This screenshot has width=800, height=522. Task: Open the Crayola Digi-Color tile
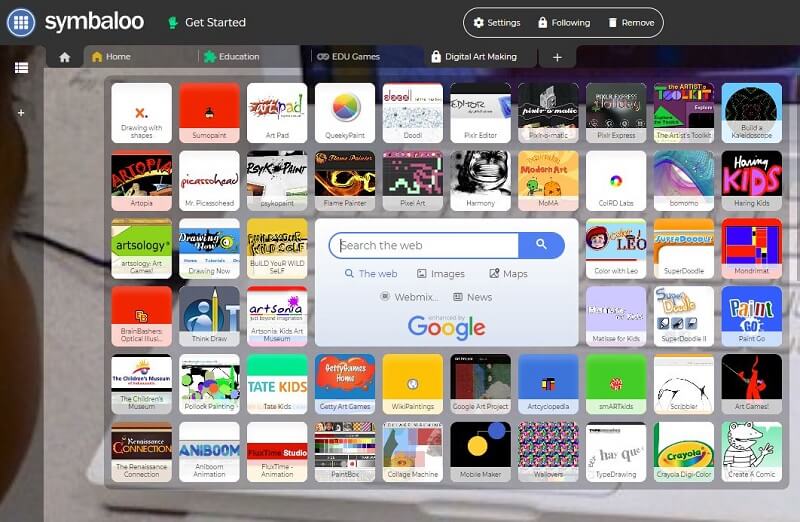tap(684, 452)
